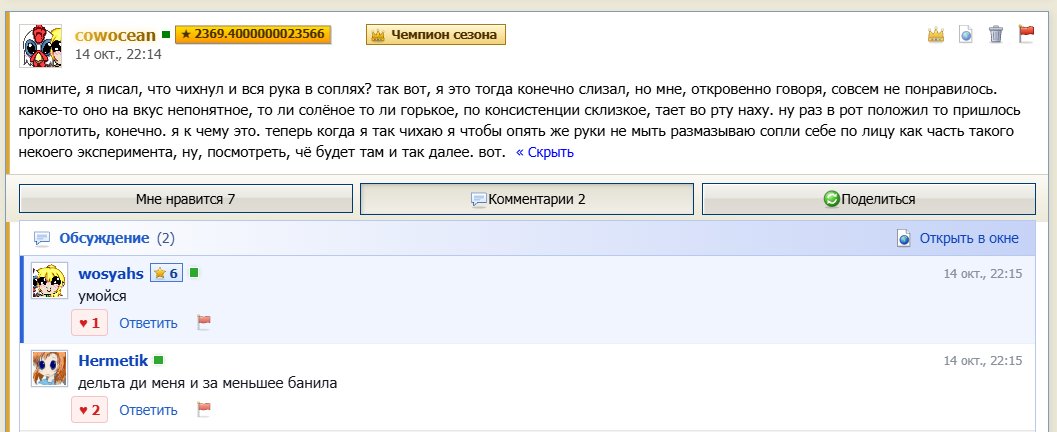Image resolution: width=1057 pixels, height=432 pixels.
Task: Open cowocean's avatar image
Action: (x=40, y=46)
